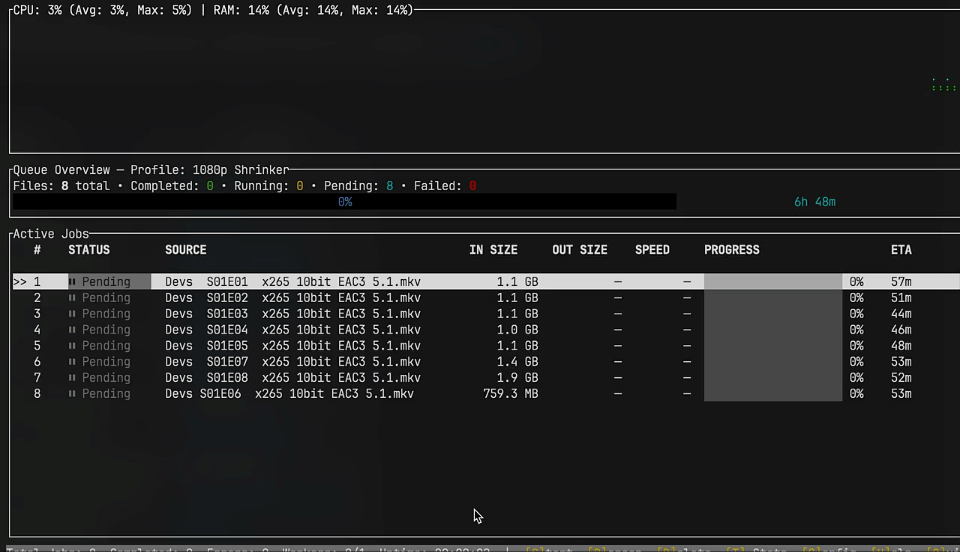Click the 1.0 GB input size
This screenshot has width=960, height=552.
(517, 330)
